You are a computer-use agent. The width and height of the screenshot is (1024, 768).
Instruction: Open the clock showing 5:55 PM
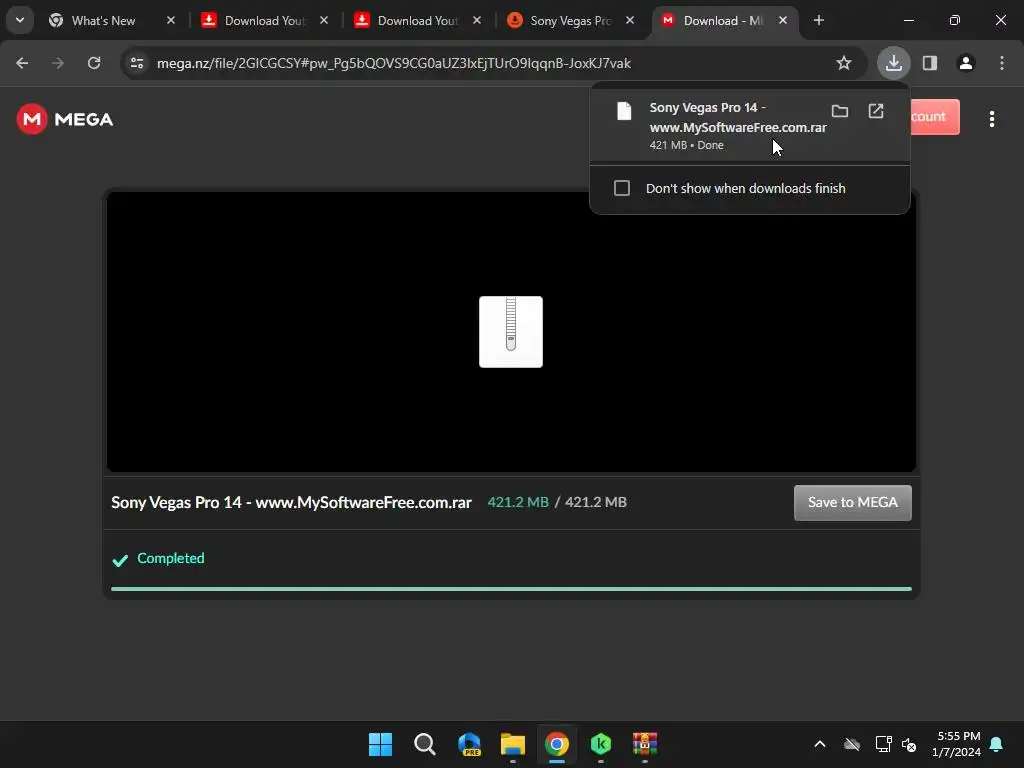click(957, 744)
